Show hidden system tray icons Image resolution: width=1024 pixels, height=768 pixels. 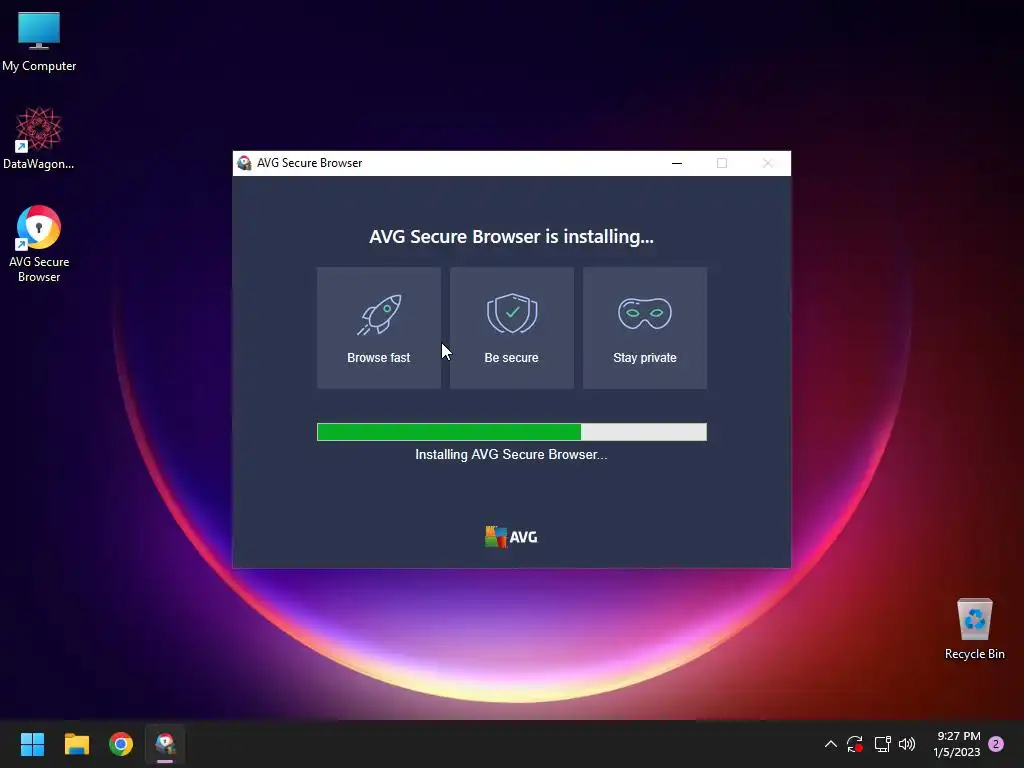coord(831,744)
